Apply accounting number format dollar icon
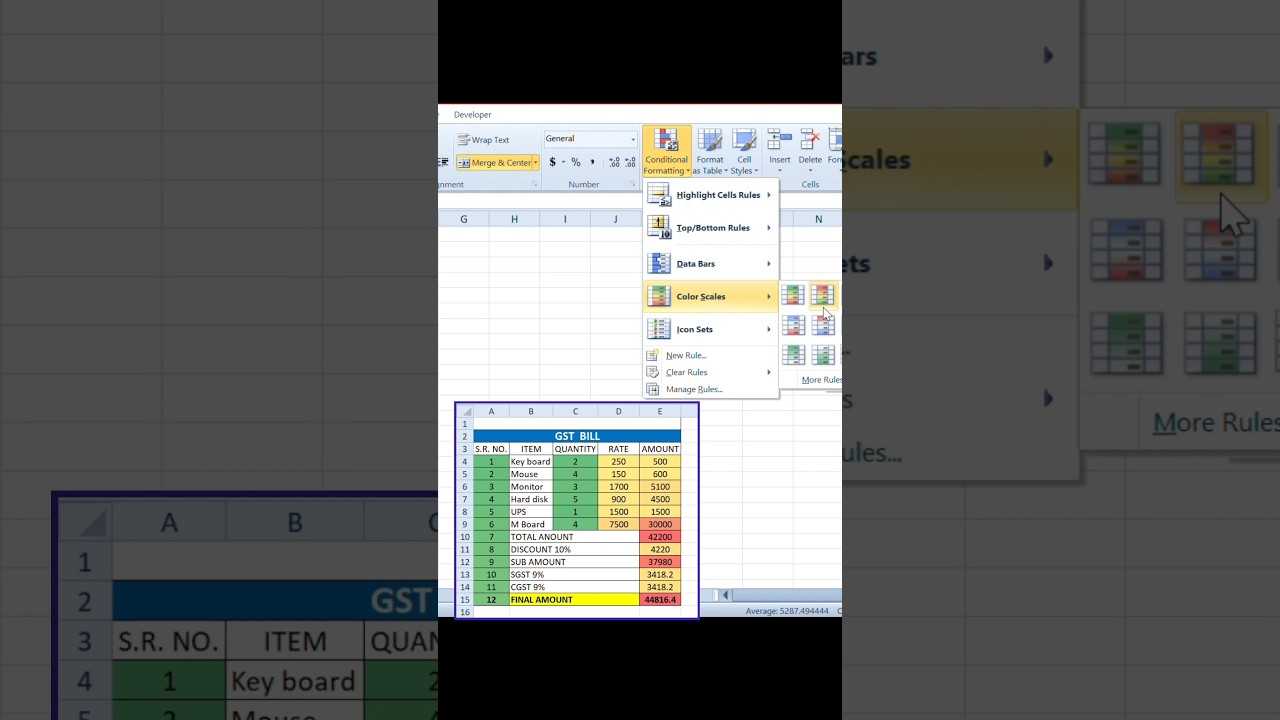1280x720 pixels. pos(552,162)
